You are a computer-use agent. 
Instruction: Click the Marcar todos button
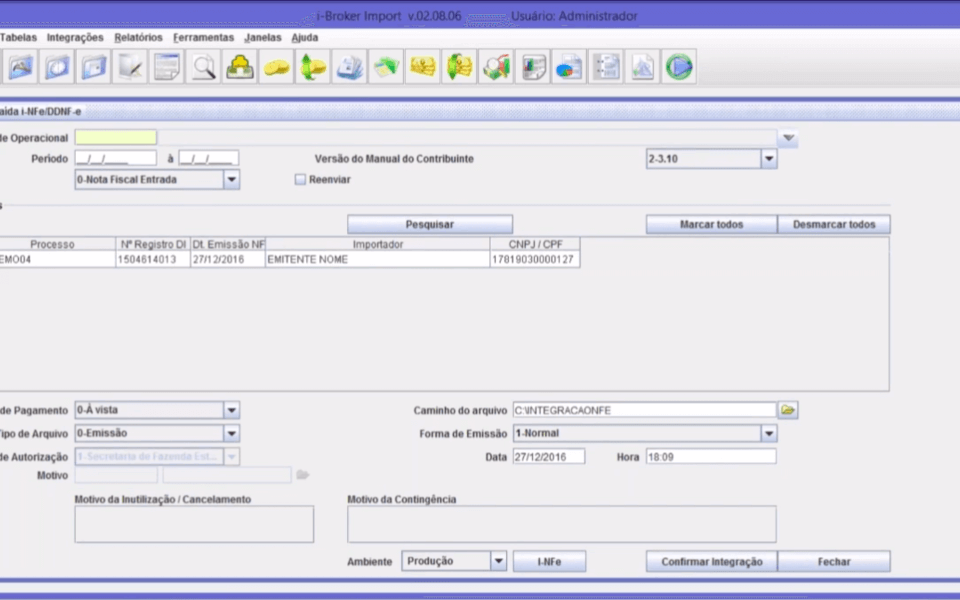click(711, 224)
